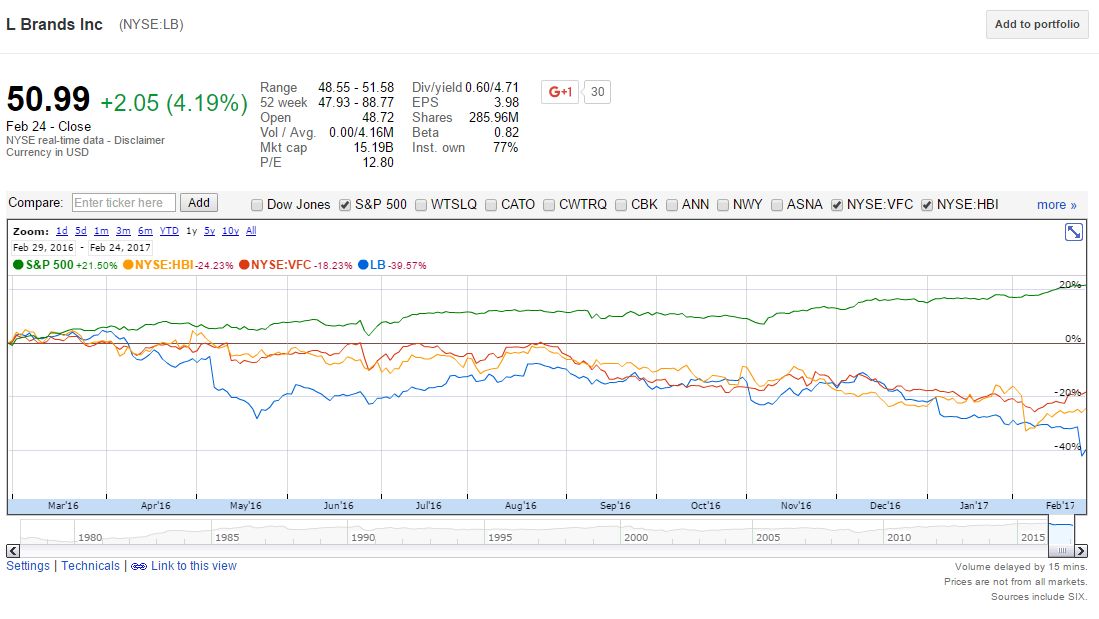Set chart zoom to 1d

62,231
